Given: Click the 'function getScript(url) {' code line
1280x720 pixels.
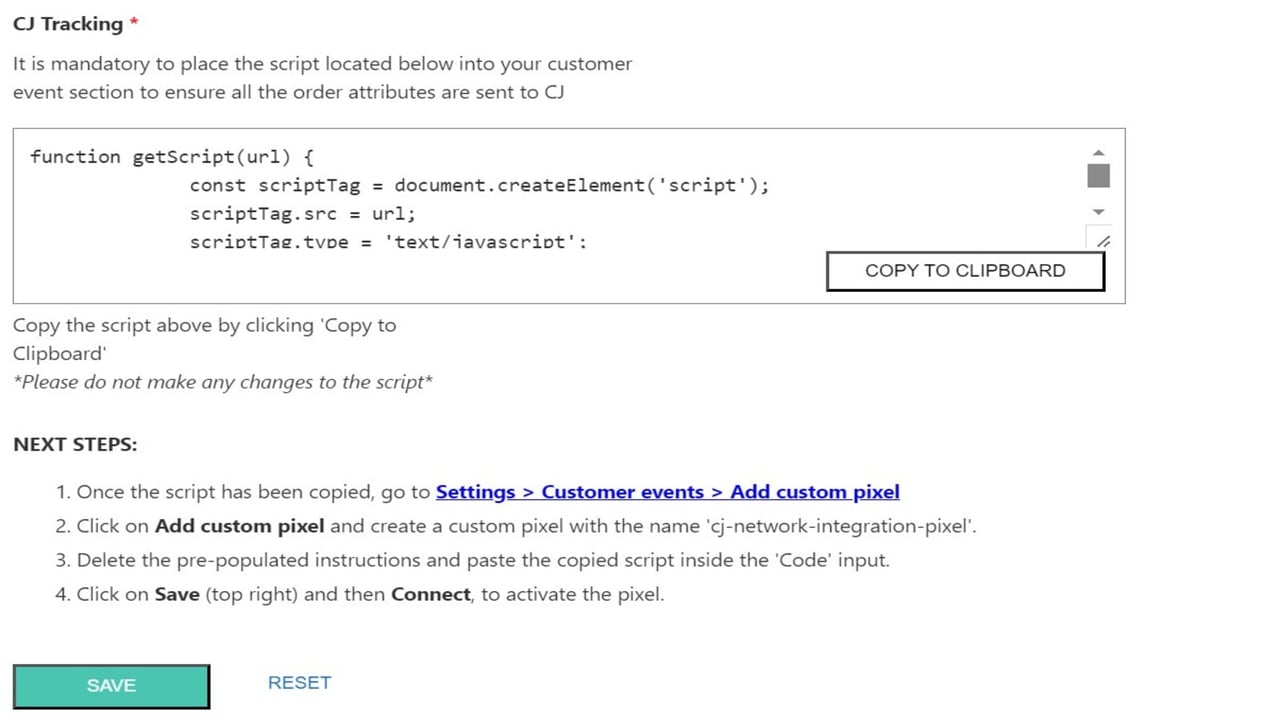Looking at the screenshot, I should [172, 157].
